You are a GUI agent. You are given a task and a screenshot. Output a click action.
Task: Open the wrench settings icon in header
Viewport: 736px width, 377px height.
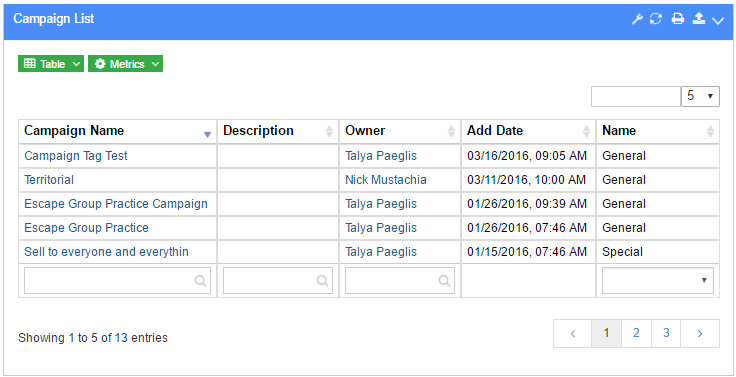[636, 19]
